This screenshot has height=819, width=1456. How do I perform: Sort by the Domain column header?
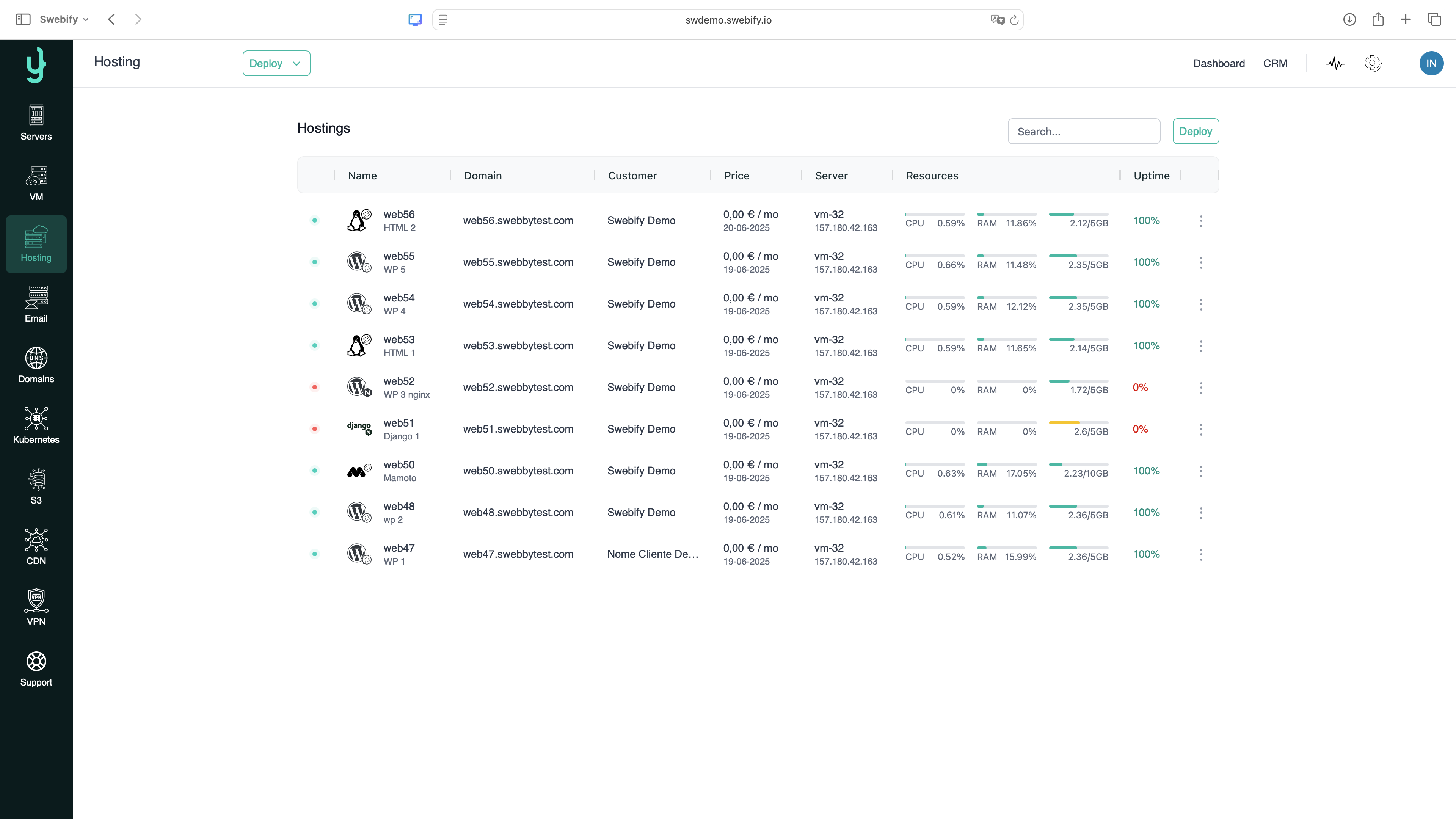click(483, 176)
